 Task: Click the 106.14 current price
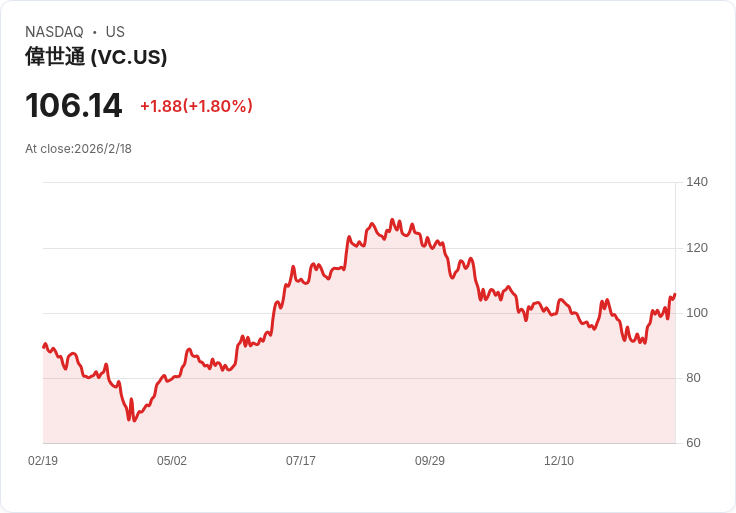74,105
